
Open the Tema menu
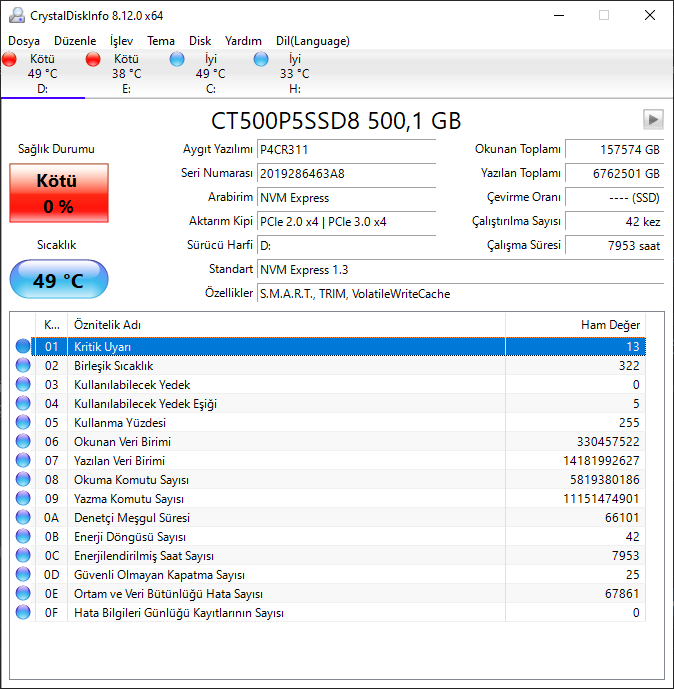pyautogui.click(x=161, y=41)
